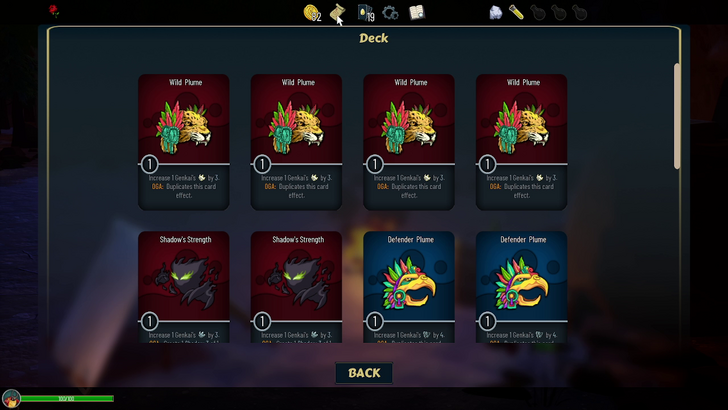Image resolution: width=728 pixels, height=410 pixels.
Task: Click the BACK button
Action: 364,373
